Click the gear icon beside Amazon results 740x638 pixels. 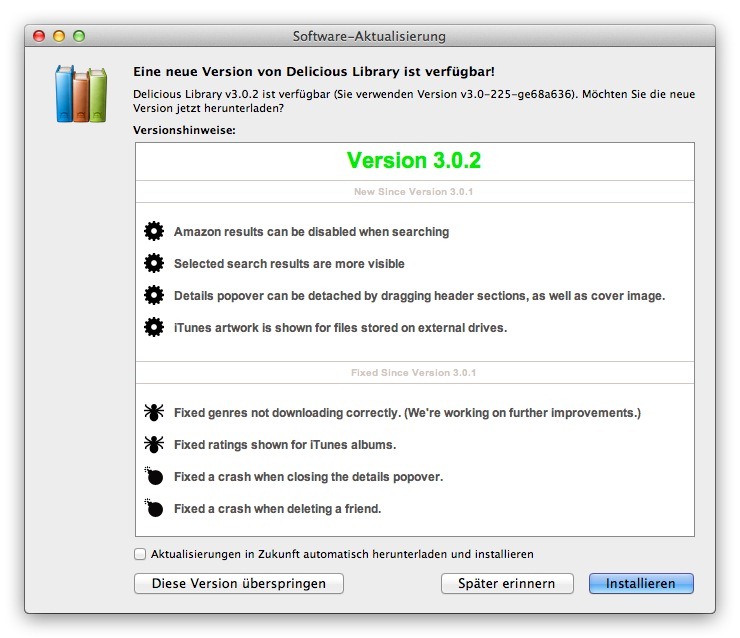click(x=154, y=232)
